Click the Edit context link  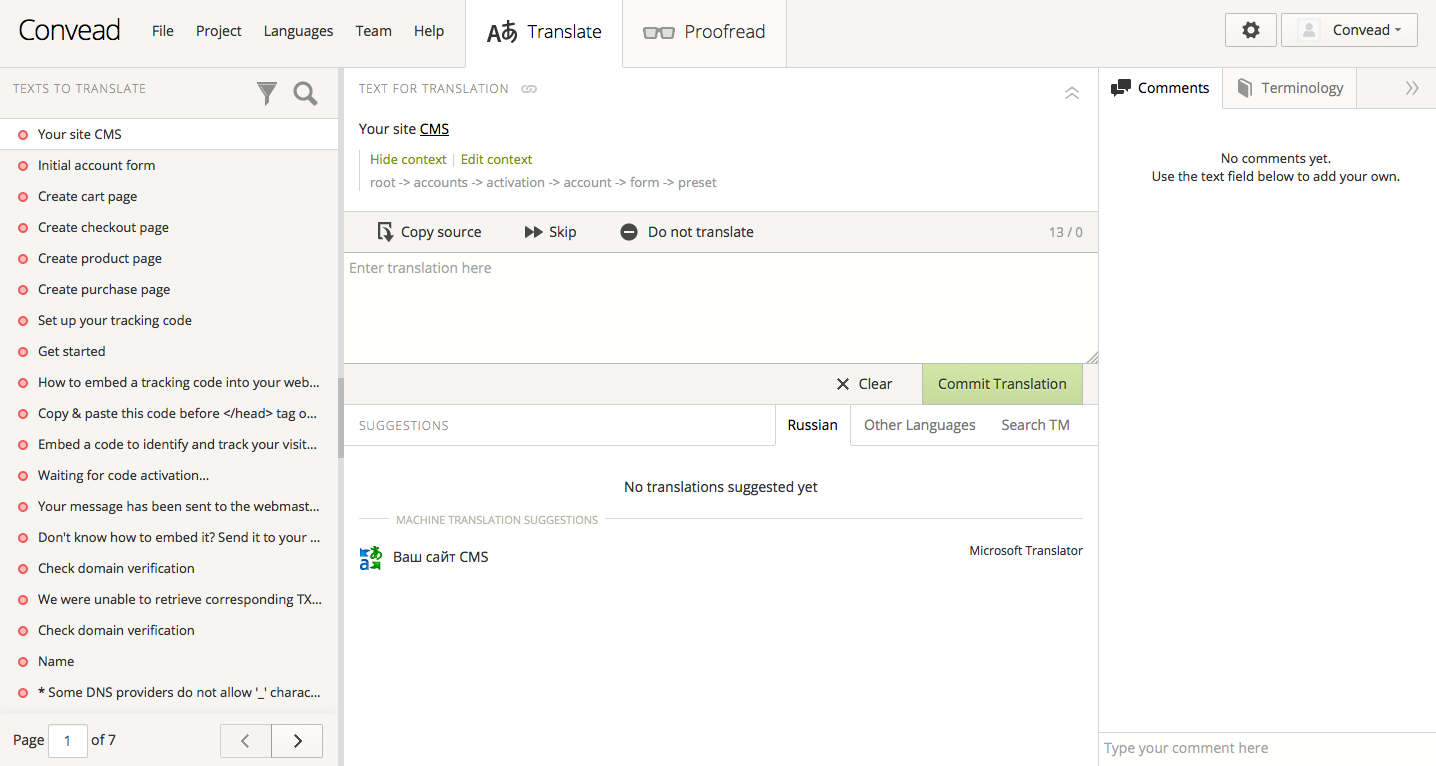pyautogui.click(x=496, y=159)
